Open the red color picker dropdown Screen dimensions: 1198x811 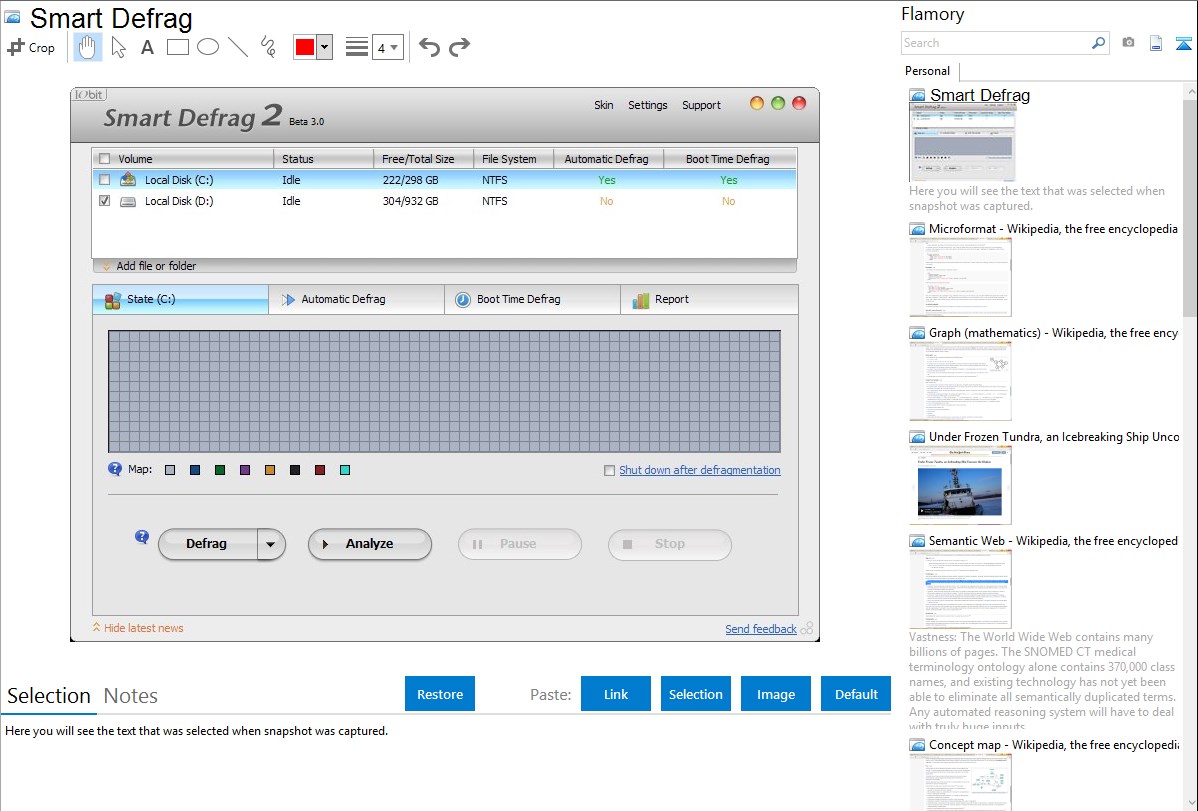(324, 47)
